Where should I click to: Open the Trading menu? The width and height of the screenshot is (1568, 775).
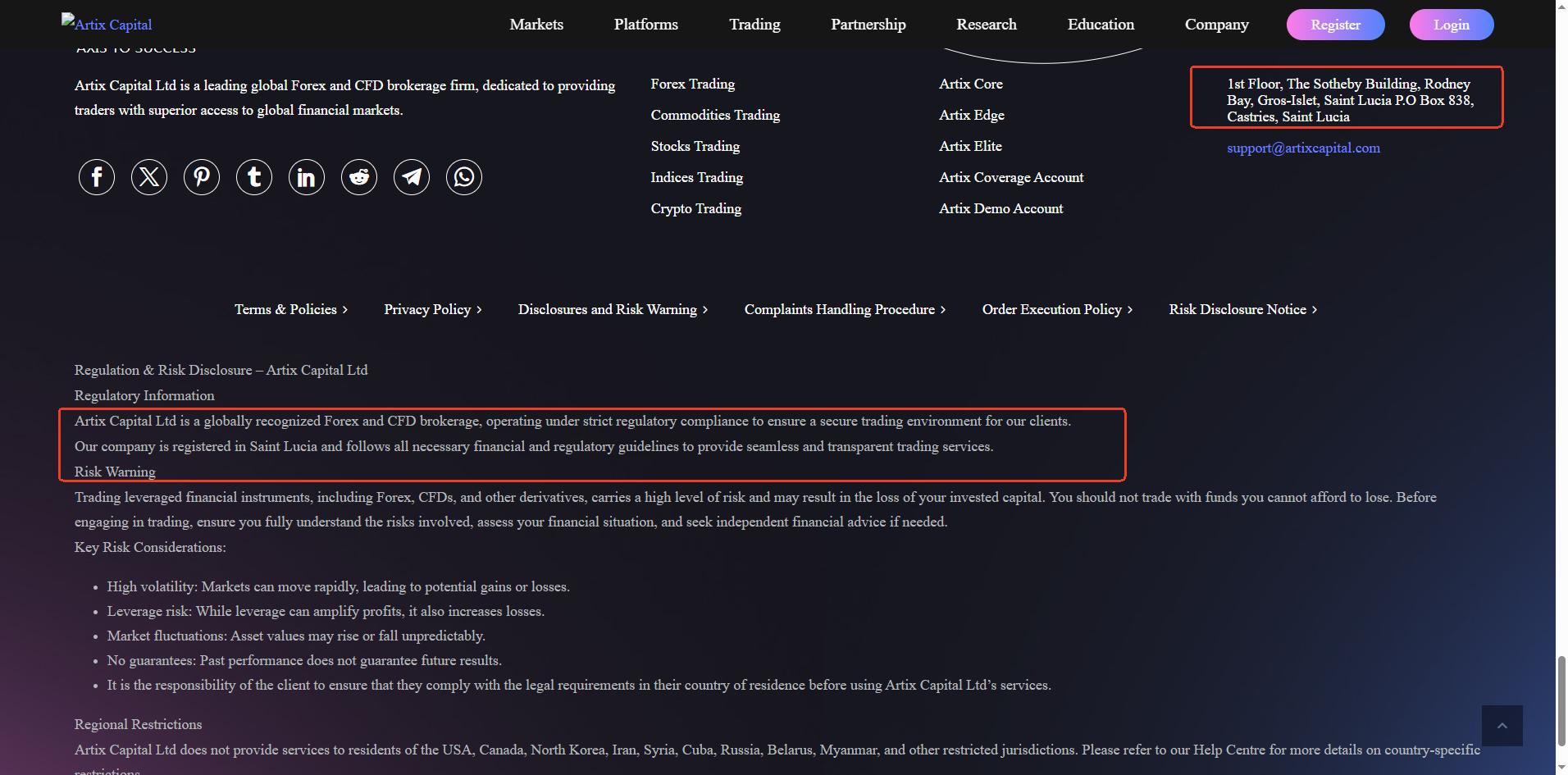[754, 25]
